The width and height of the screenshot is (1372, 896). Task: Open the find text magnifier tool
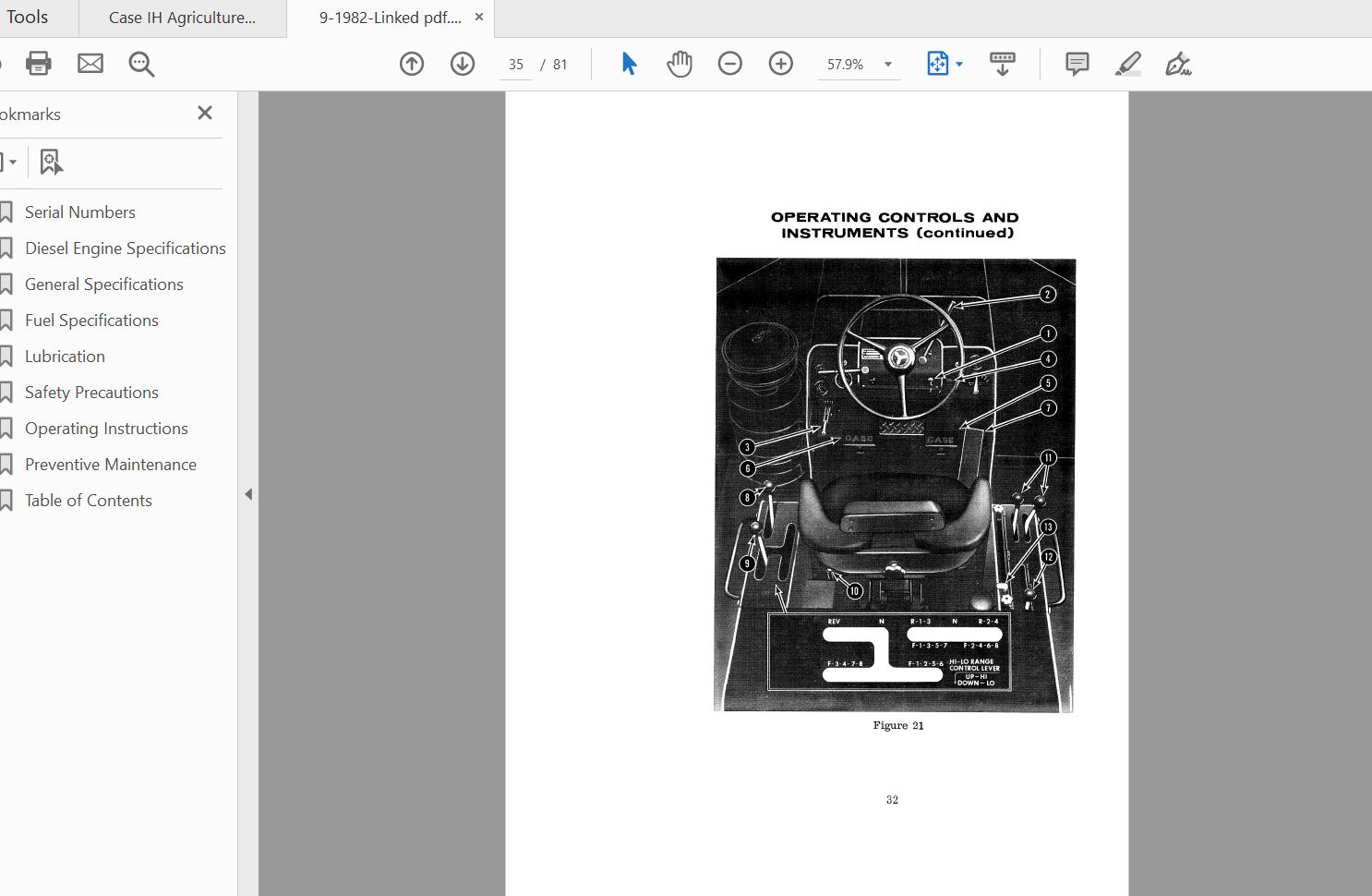(x=141, y=64)
